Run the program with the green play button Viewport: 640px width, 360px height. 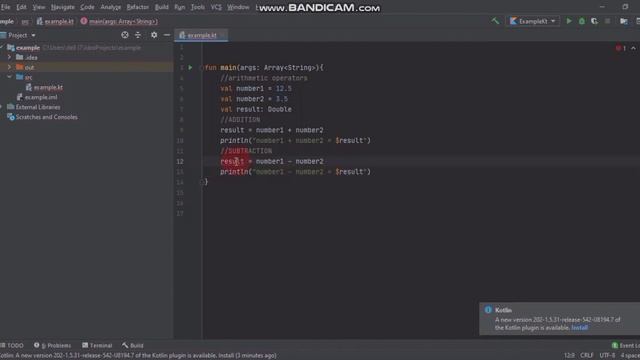(569, 21)
